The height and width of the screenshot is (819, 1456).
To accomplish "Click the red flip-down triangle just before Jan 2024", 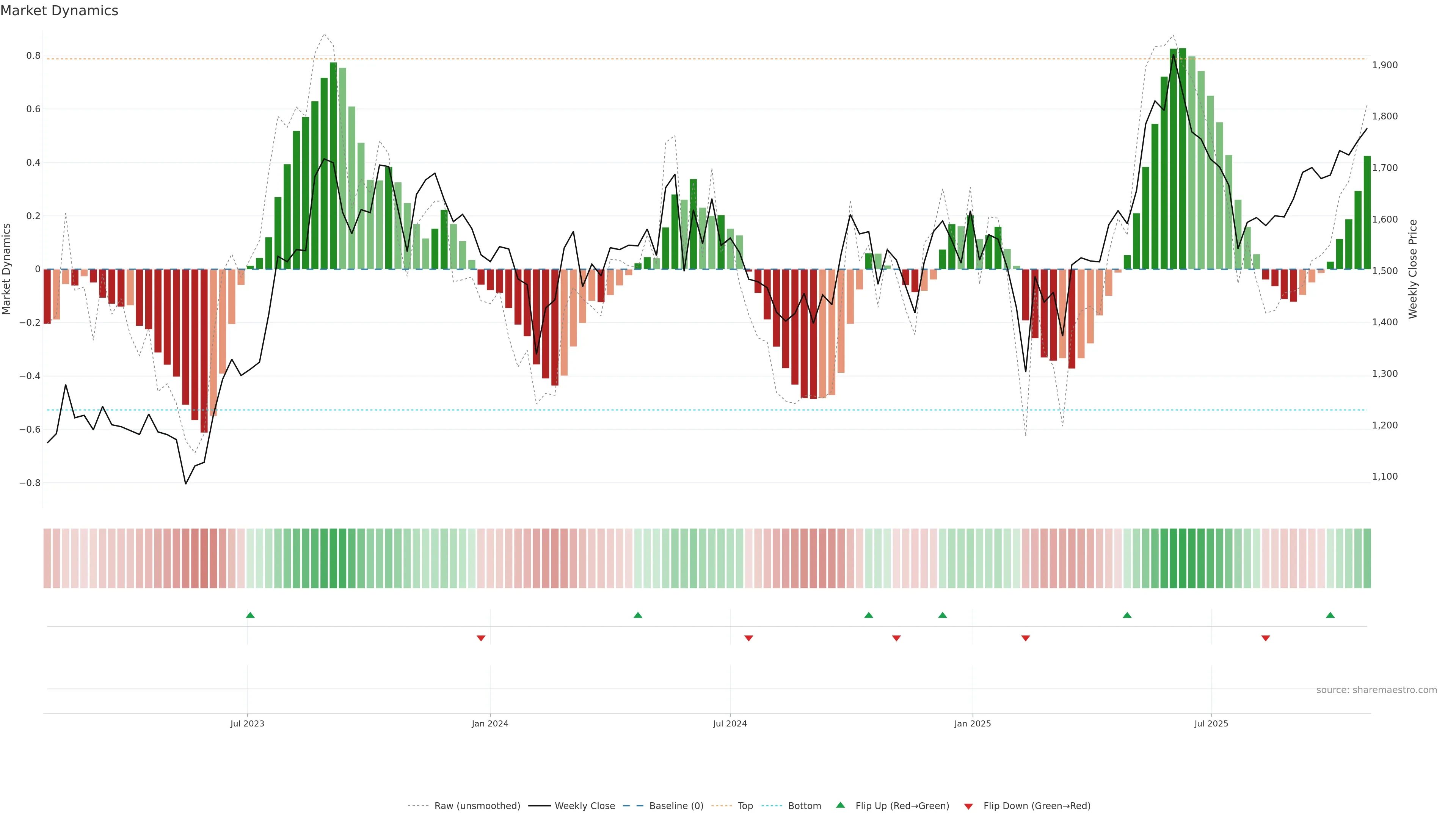I will click(481, 638).
